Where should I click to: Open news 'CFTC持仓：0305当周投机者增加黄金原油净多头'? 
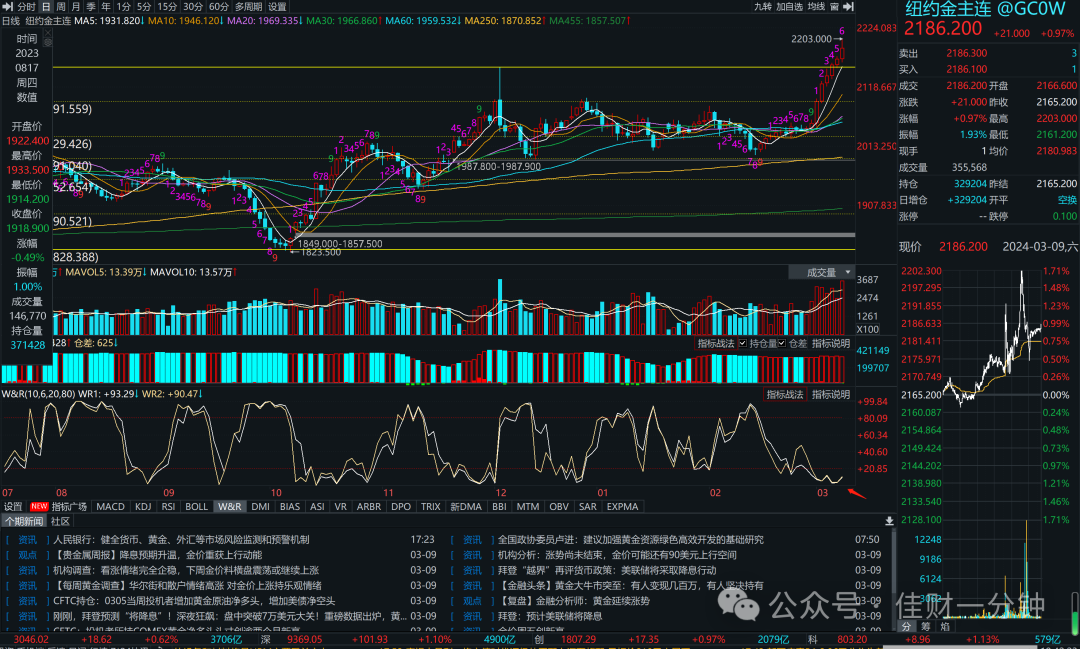(x=194, y=600)
